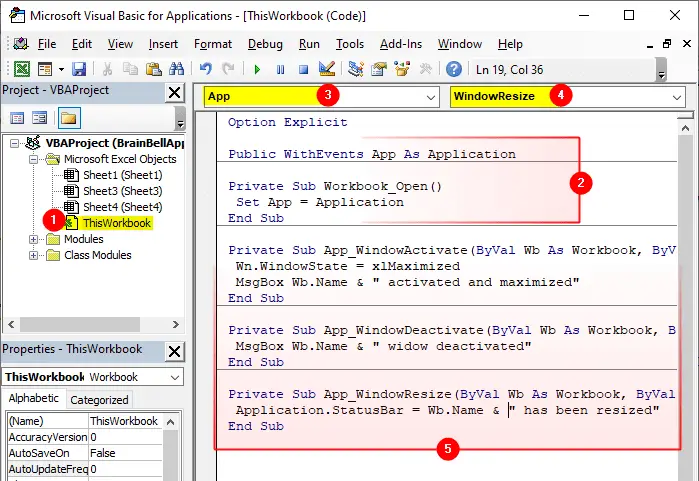
Task: Click the Insert UserForm toolbar icon
Action: click(x=45, y=69)
